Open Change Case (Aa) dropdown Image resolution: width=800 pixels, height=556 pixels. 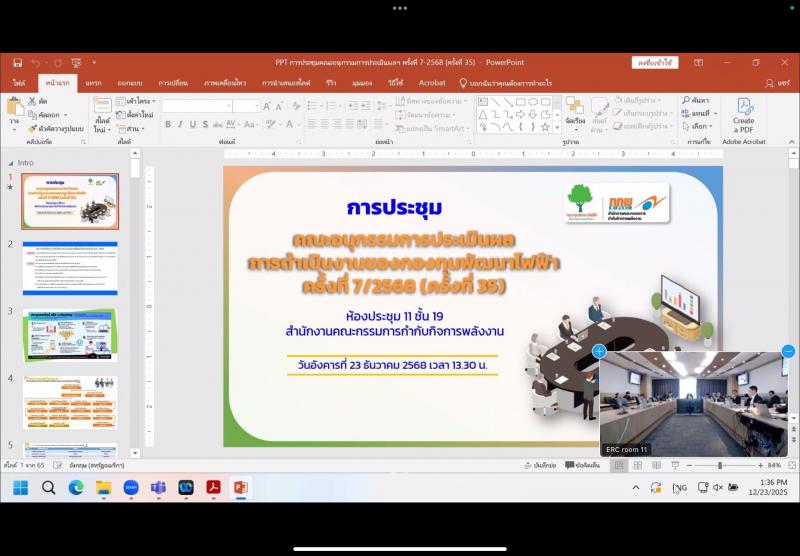[x=251, y=124]
